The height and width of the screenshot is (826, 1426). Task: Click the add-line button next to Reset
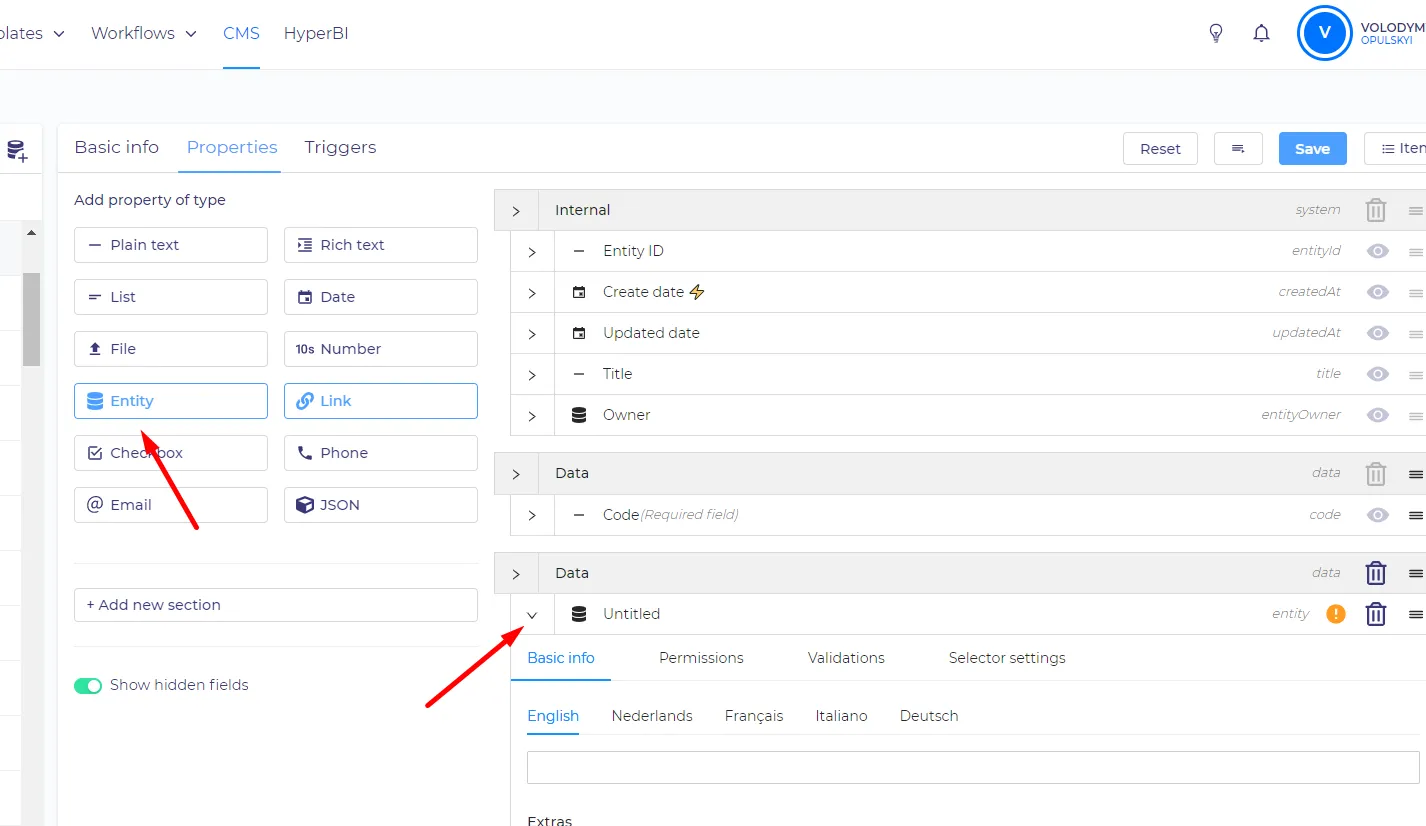coord(1238,148)
